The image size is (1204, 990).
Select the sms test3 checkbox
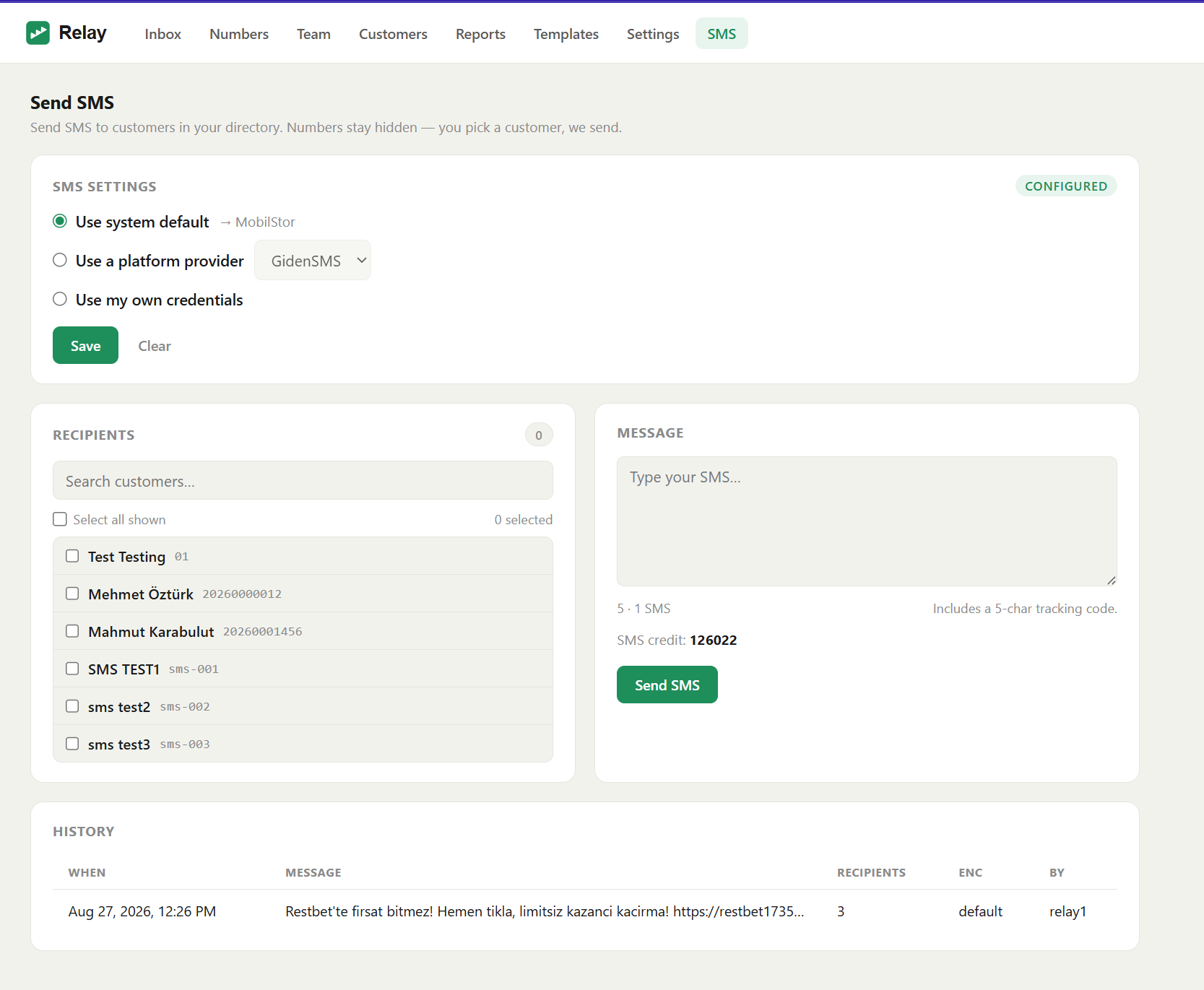click(72, 744)
